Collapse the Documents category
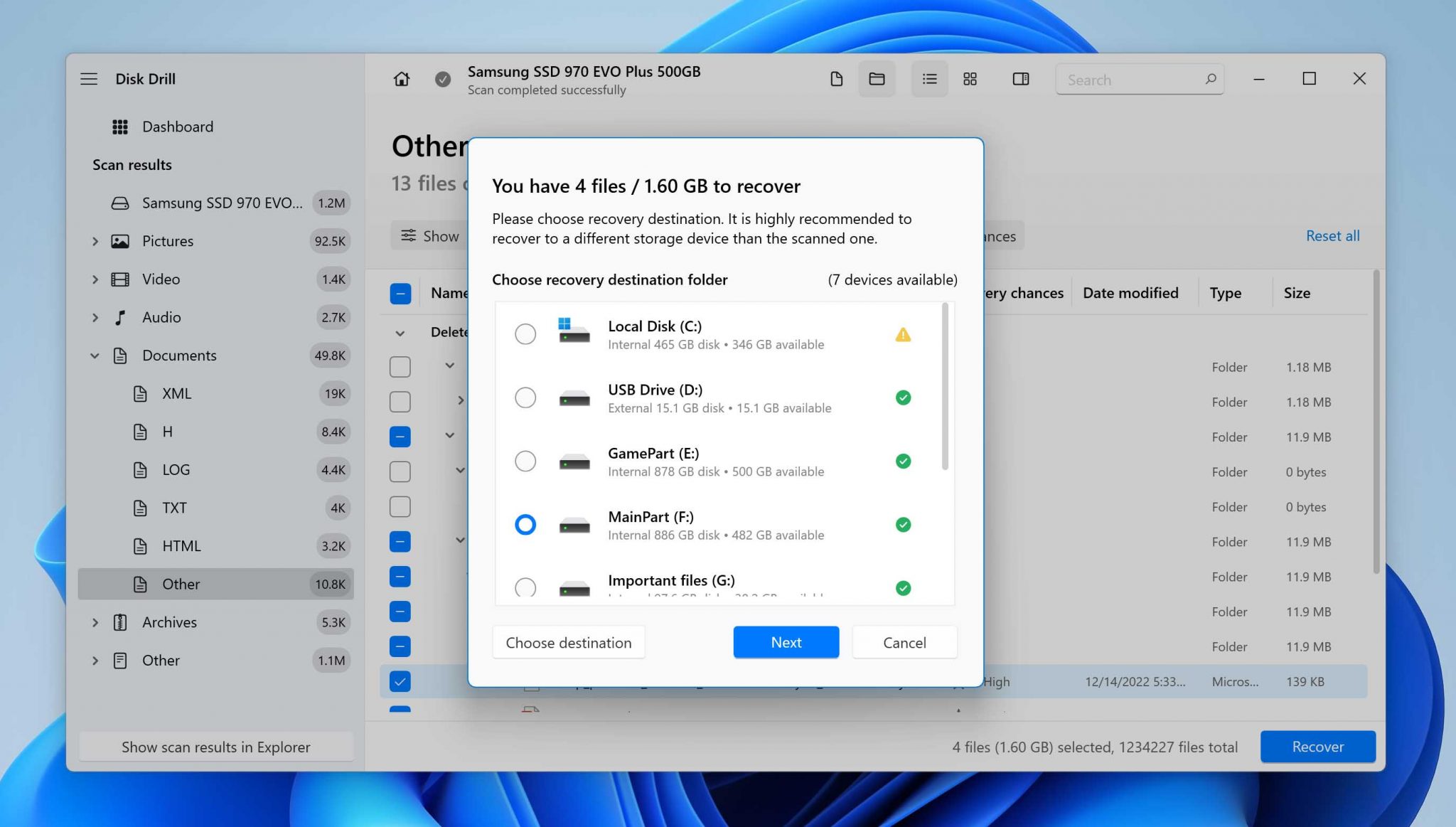The height and width of the screenshot is (827, 1456). tap(95, 356)
